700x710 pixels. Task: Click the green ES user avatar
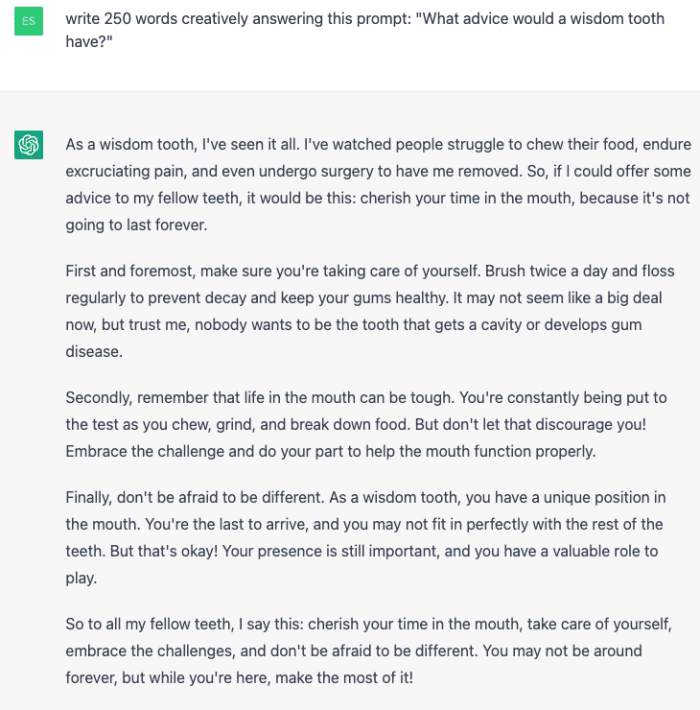(29, 20)
